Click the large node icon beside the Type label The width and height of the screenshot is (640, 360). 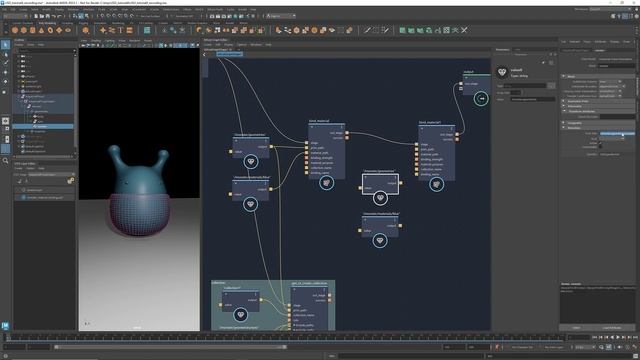point(502,72)
